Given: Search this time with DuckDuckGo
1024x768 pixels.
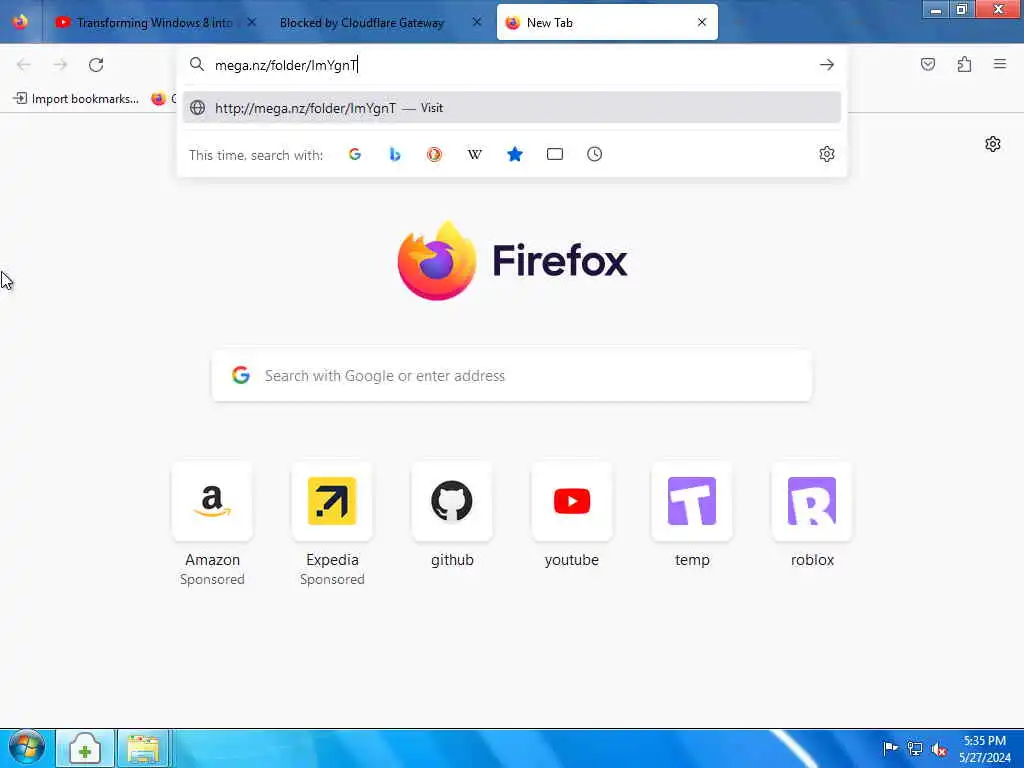Looking at the screenshot, I should [434, 154].
